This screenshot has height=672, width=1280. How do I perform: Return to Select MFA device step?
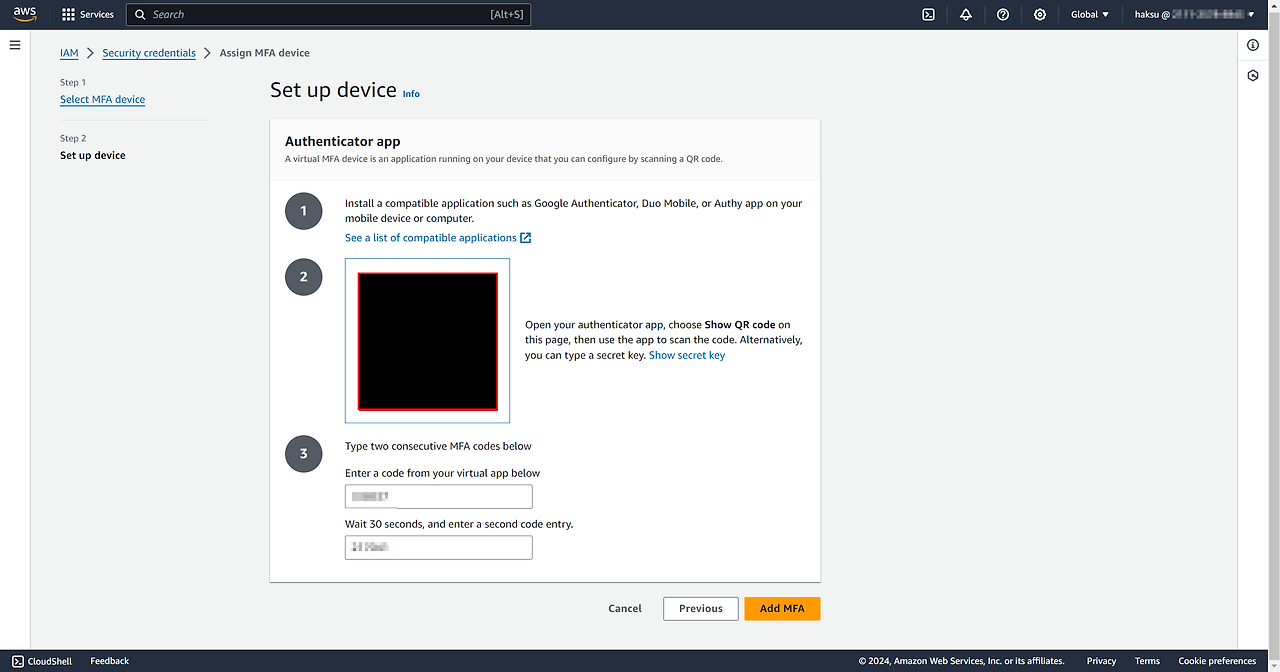[x=102, y=99]
